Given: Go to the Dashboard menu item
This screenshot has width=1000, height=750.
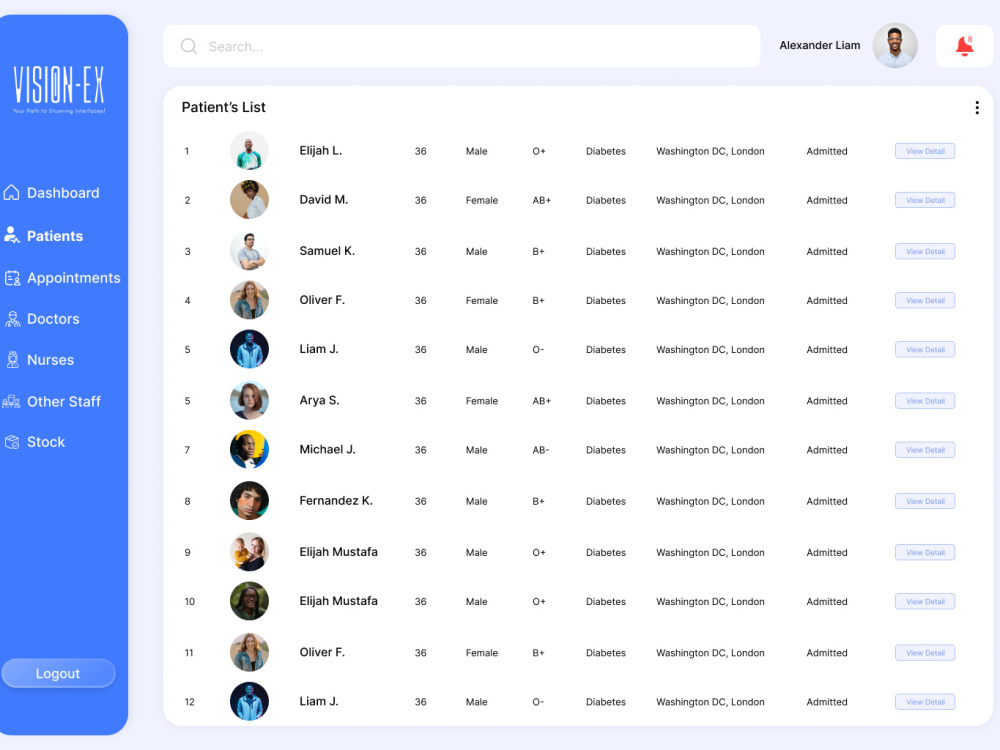Looking at the screenshot, I should 51,193.
